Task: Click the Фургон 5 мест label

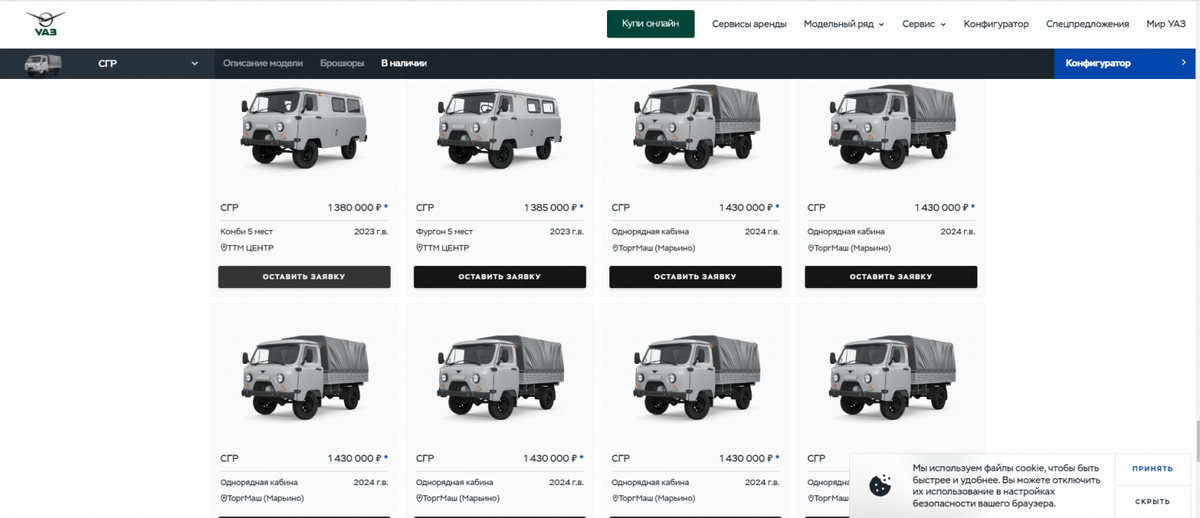Action: [444, 231]
